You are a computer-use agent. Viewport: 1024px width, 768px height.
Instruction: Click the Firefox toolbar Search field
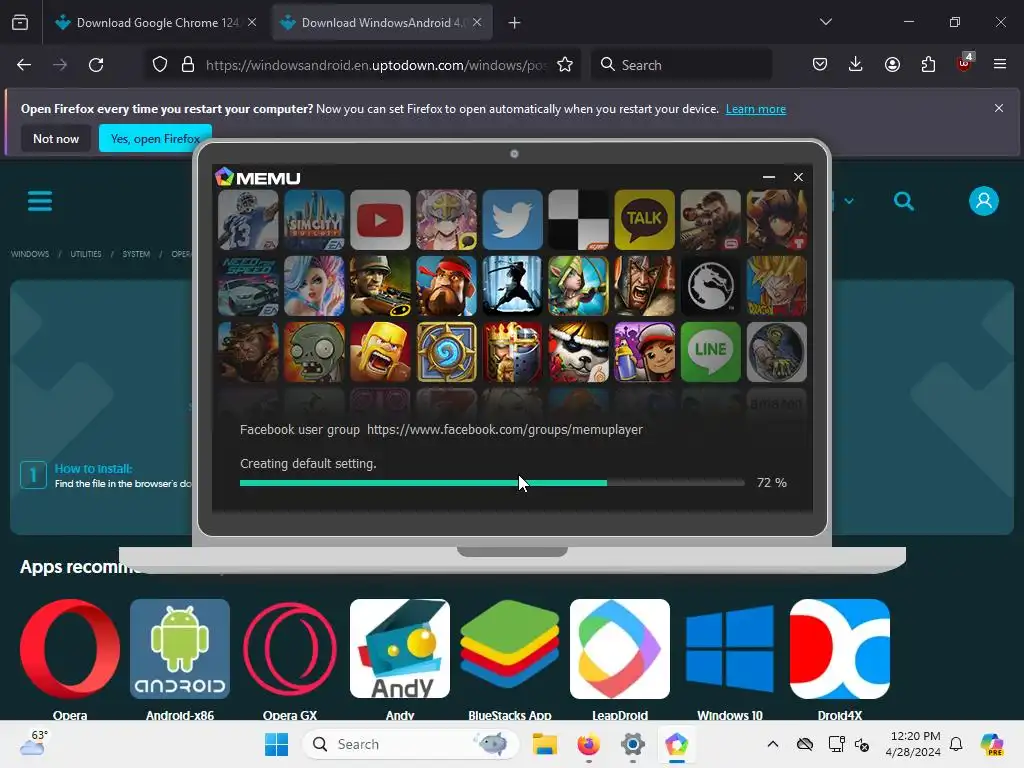click(x=682, y=65)
